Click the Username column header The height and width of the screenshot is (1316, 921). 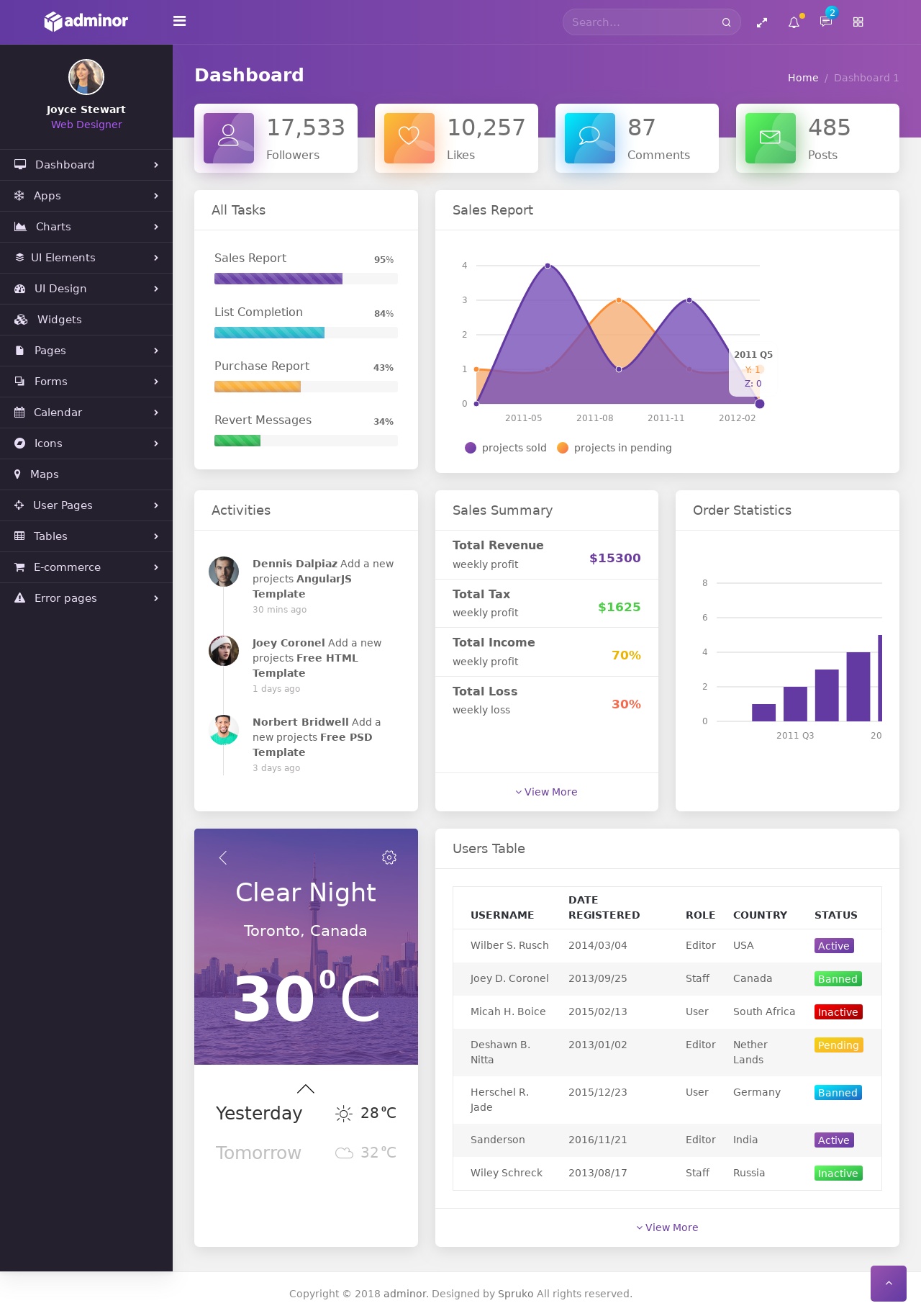502,915
